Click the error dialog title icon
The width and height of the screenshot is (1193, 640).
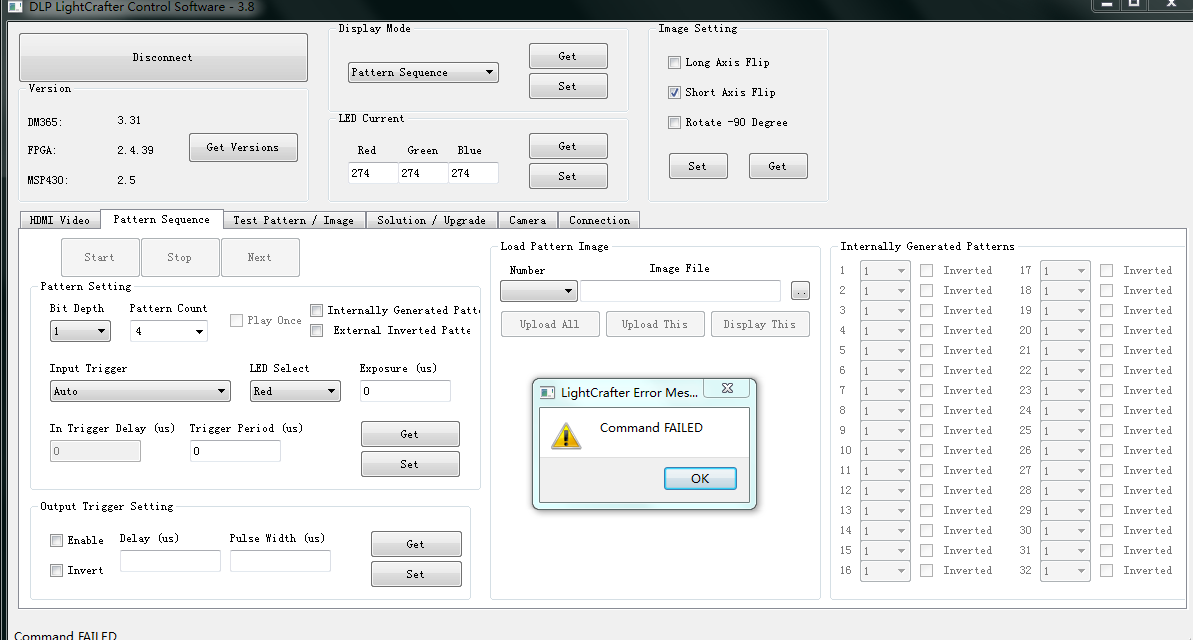pos(547,393)
